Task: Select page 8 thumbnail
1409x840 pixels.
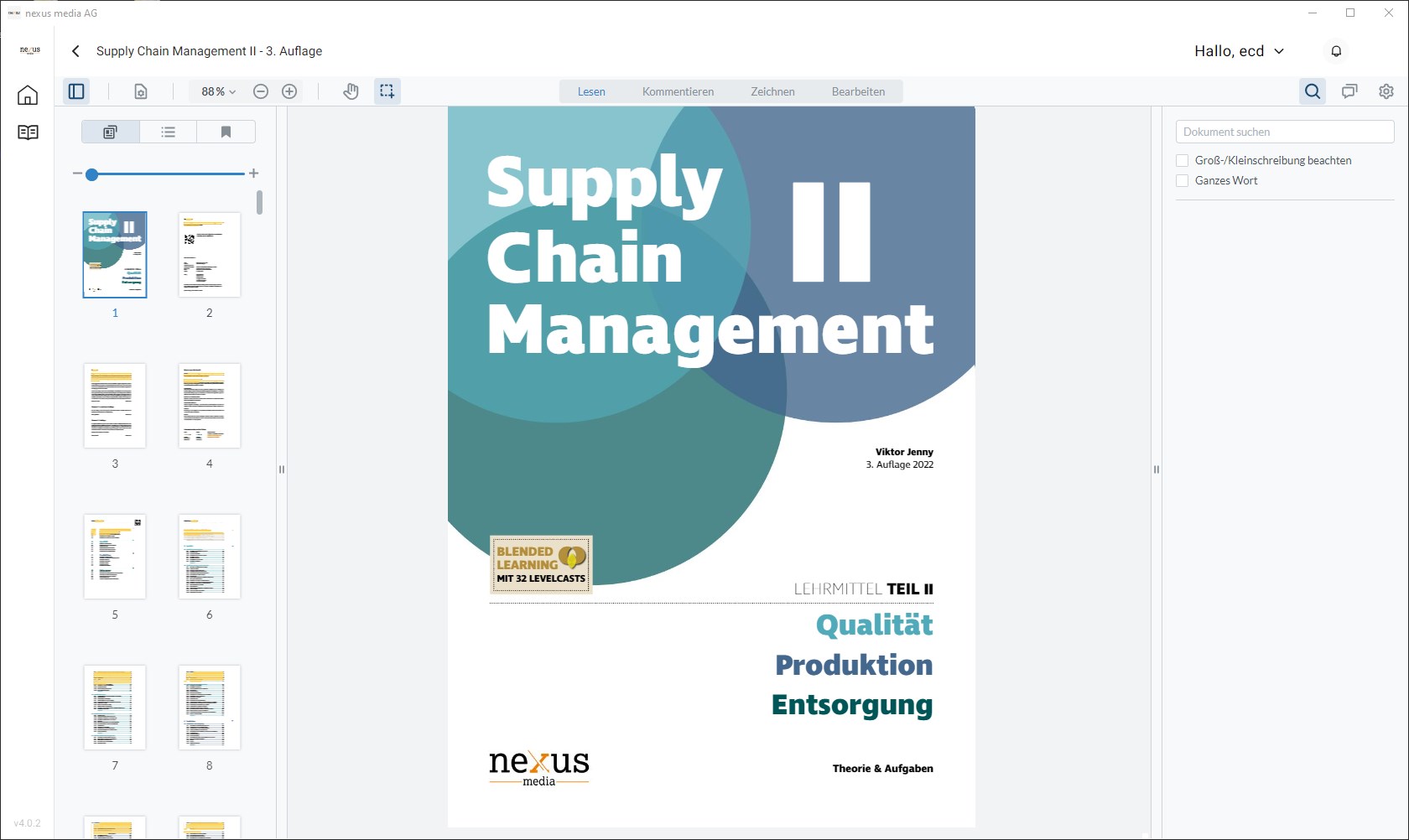Action: click(210, 708)
